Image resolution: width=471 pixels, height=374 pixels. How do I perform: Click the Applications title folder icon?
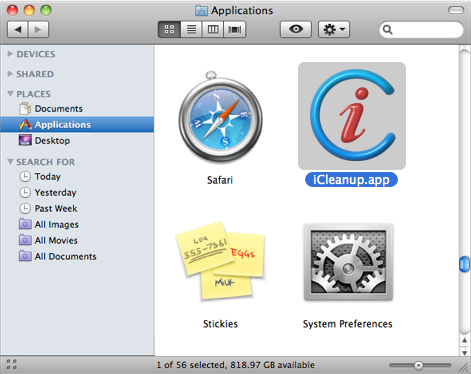[x=201, y=11]
